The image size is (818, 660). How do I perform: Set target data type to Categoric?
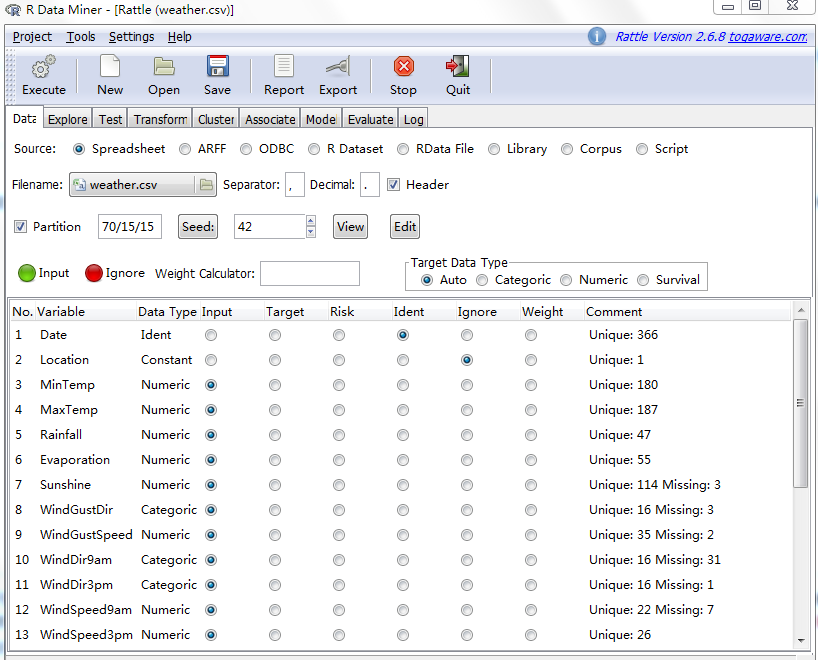click(x=483, y=280)
